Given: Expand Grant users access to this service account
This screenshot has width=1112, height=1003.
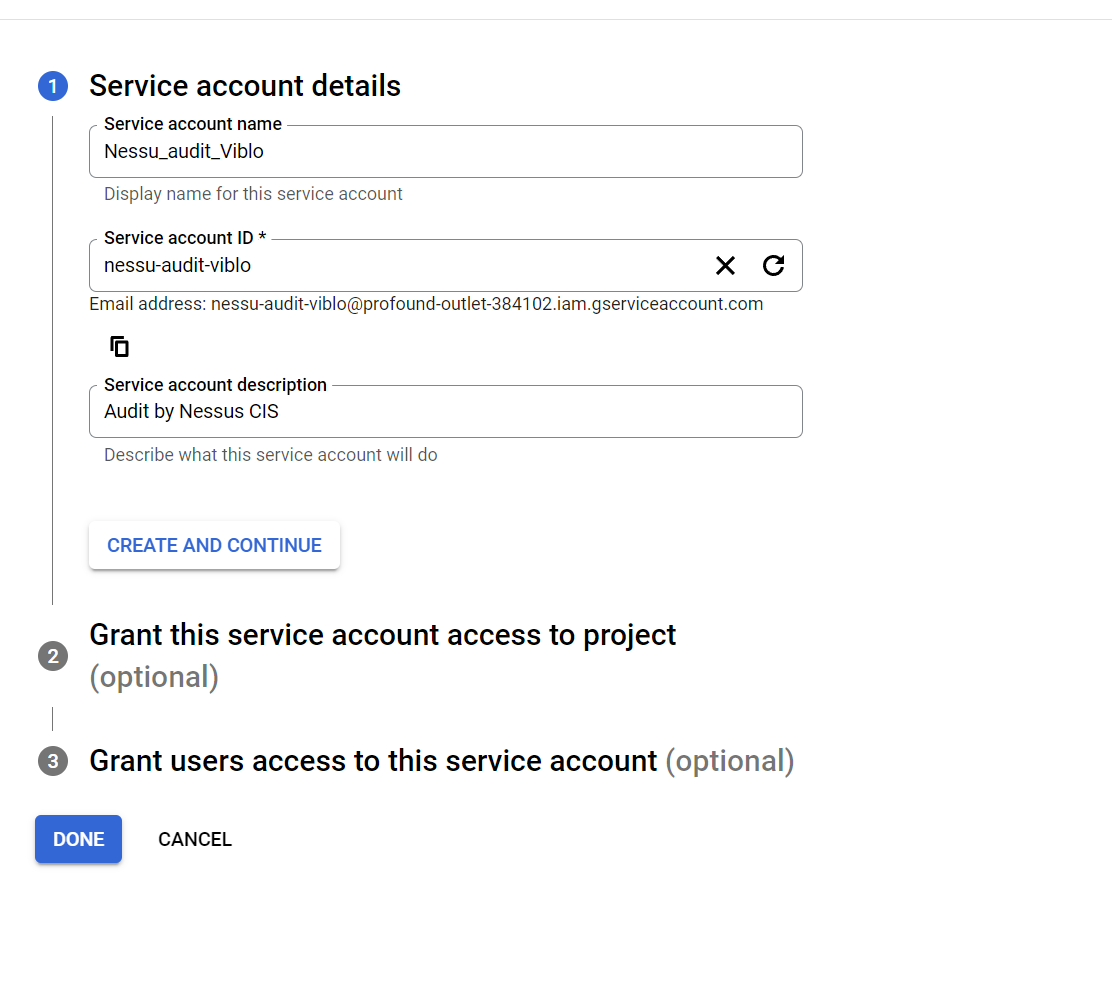Looking at the screenshot, I should pyautogui.click(x=373, y=762).
